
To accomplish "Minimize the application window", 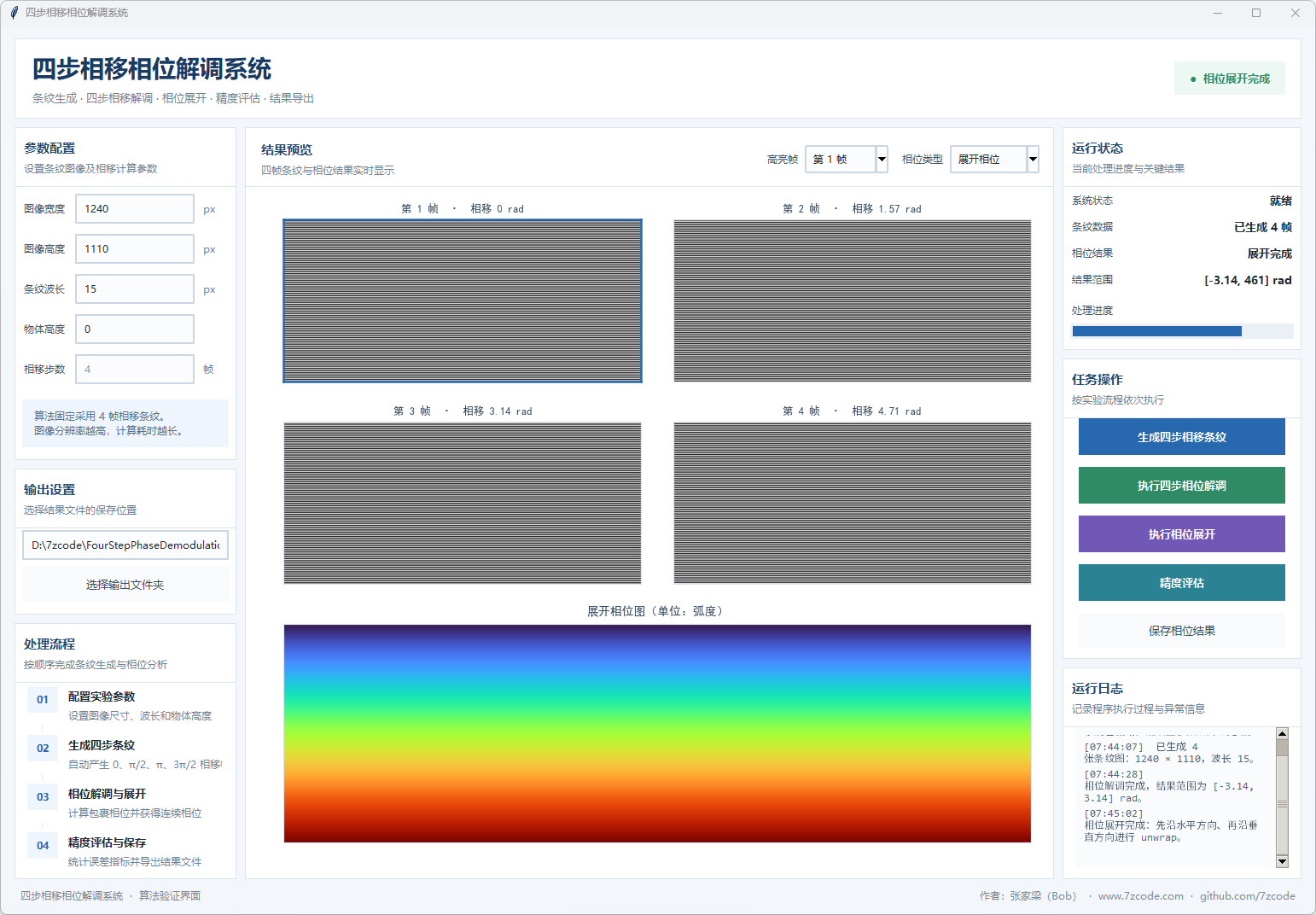I will click(1218, 13).
